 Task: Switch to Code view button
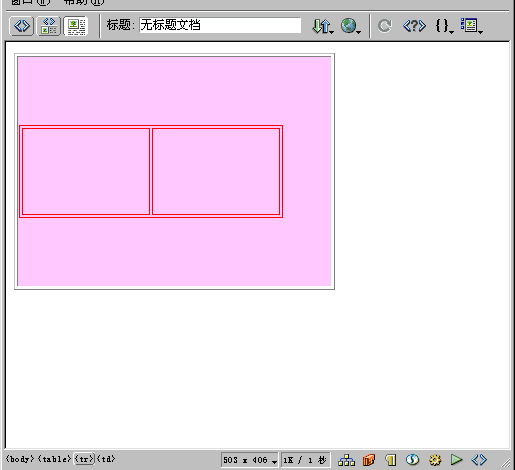tap(22, 26)
